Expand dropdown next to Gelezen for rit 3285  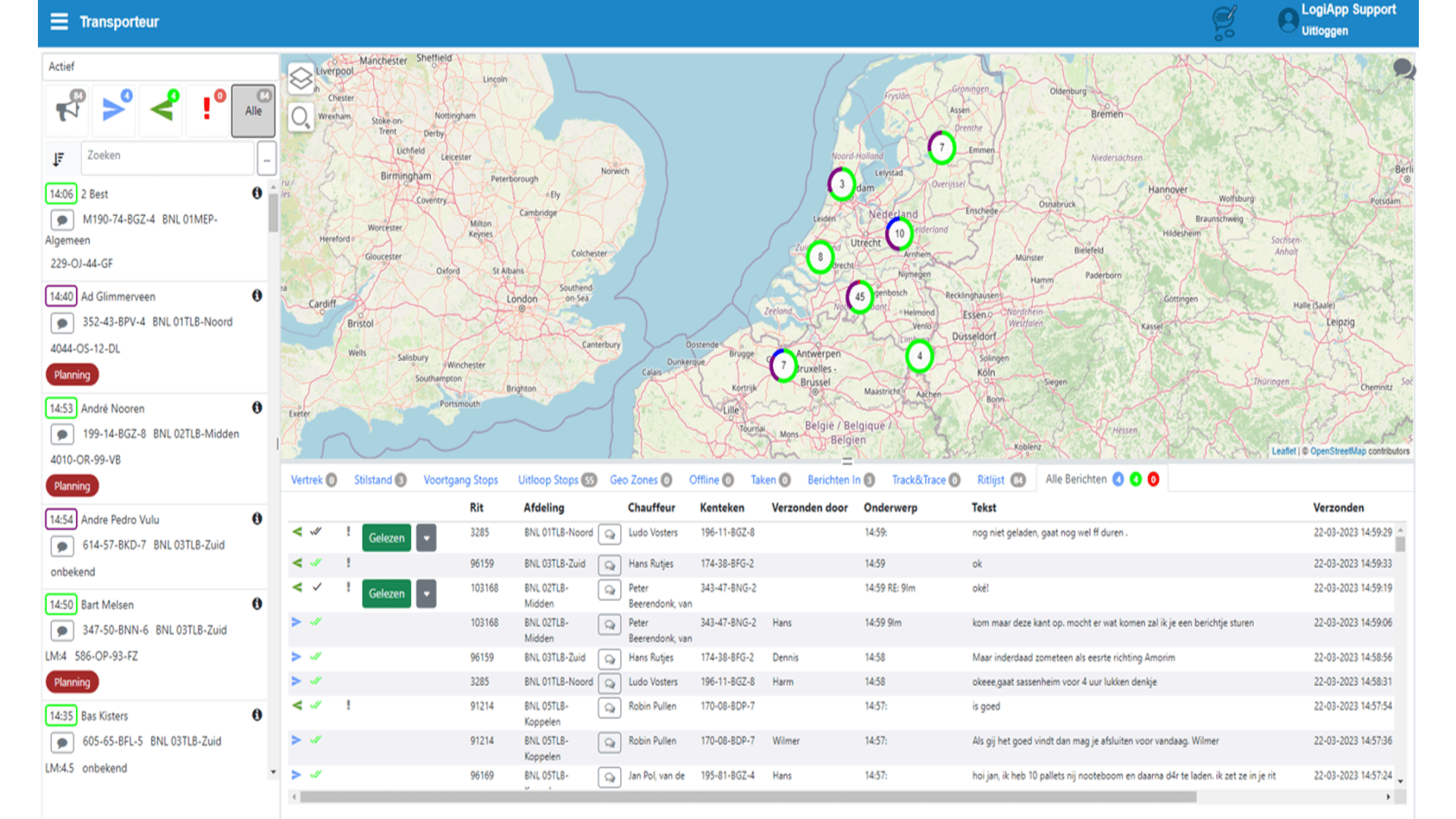pyautogui.click(x=426, y=538)
